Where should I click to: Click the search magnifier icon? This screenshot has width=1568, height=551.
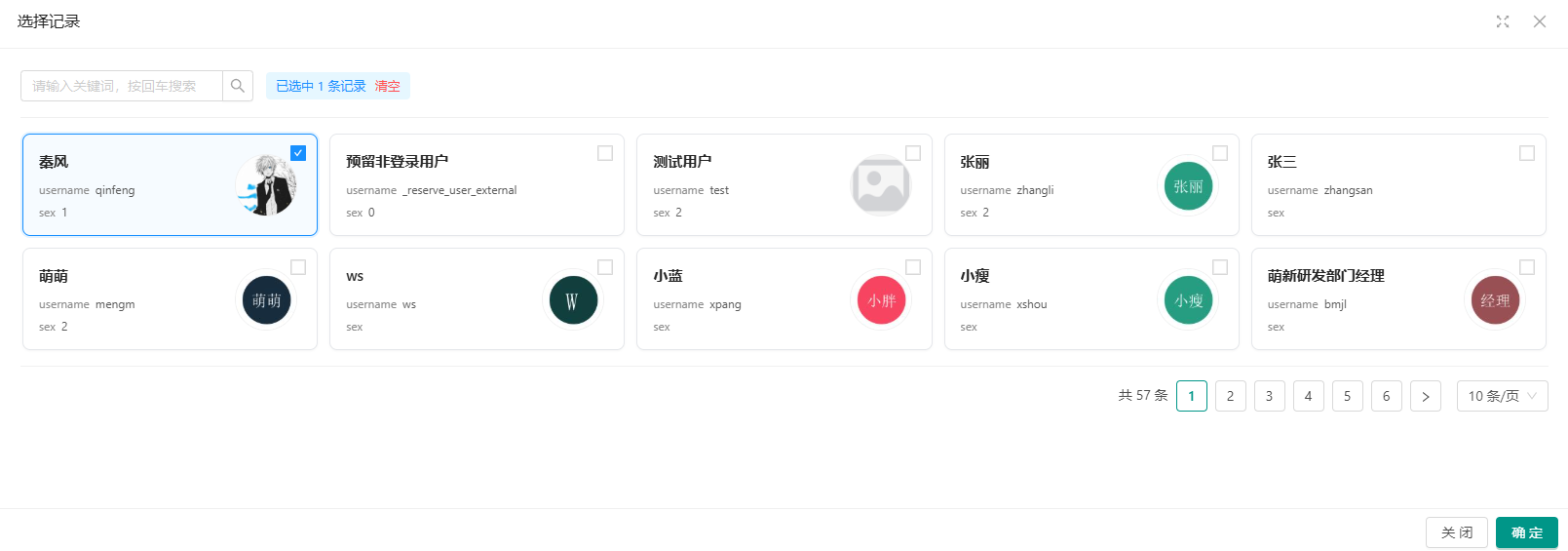coord(238,86)
